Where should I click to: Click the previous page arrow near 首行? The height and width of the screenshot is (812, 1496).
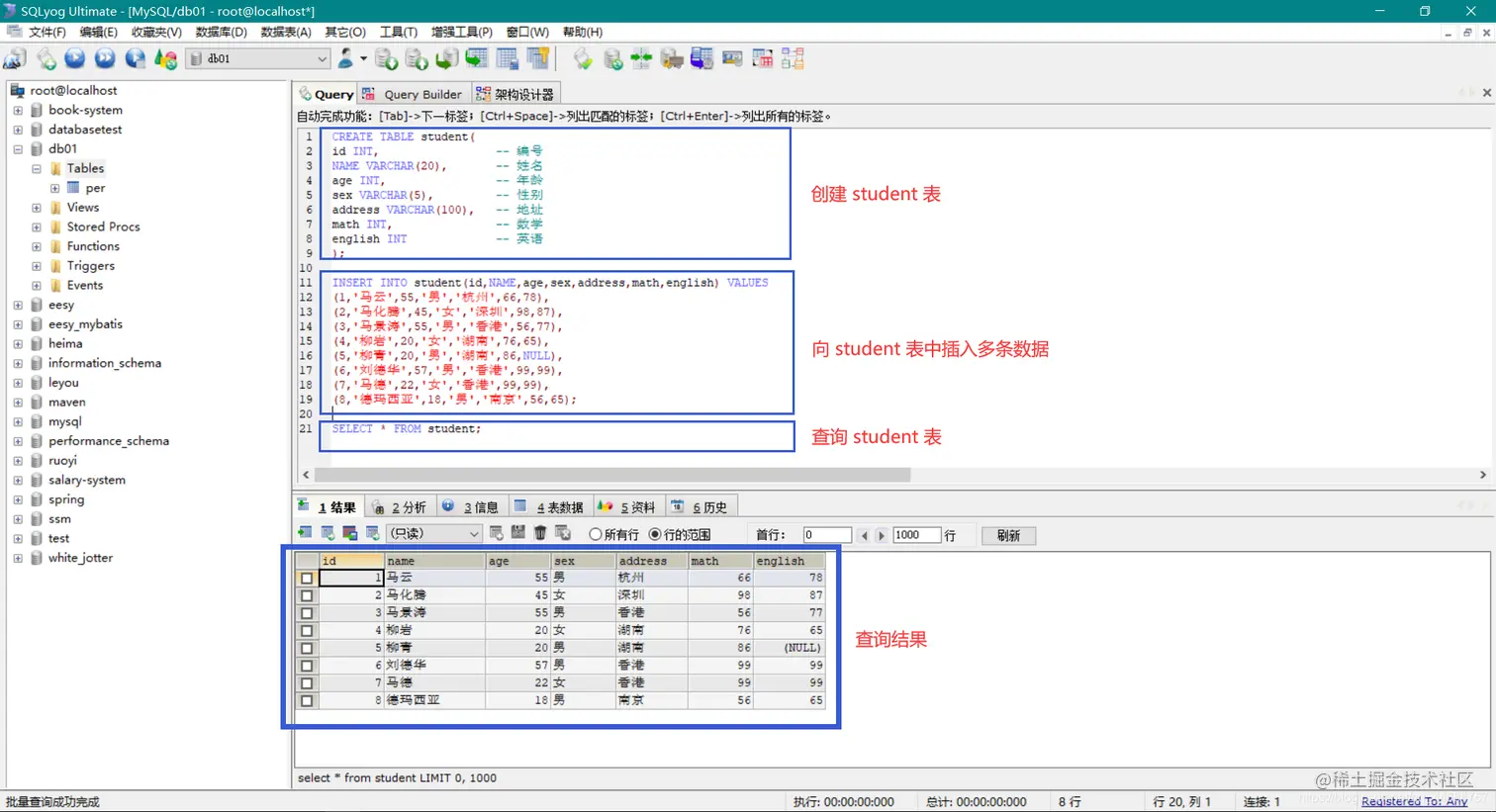864,535
